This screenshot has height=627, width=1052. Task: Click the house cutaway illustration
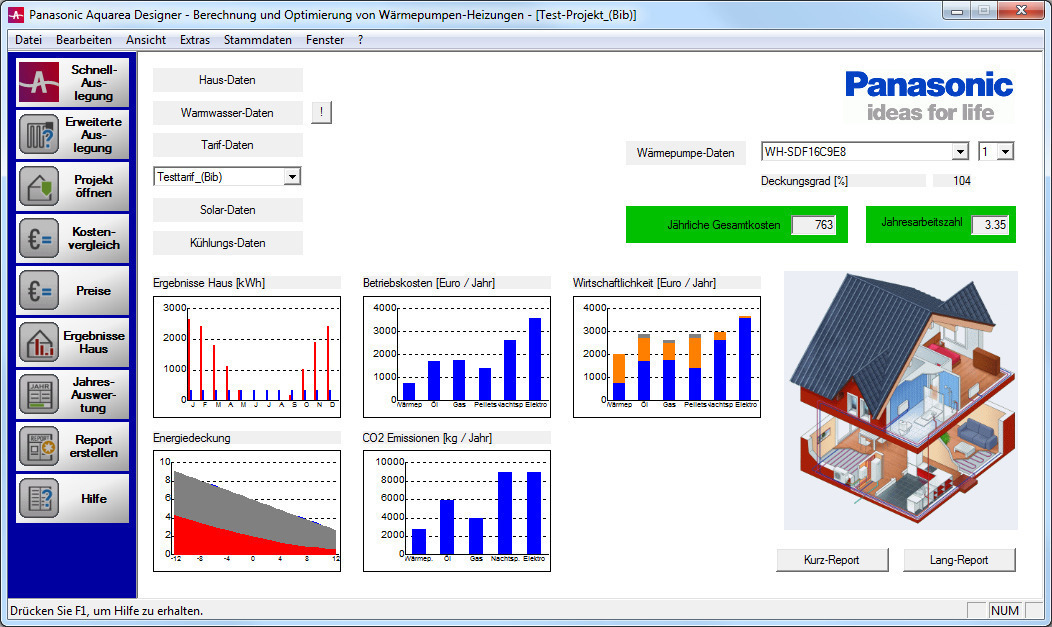901,400
